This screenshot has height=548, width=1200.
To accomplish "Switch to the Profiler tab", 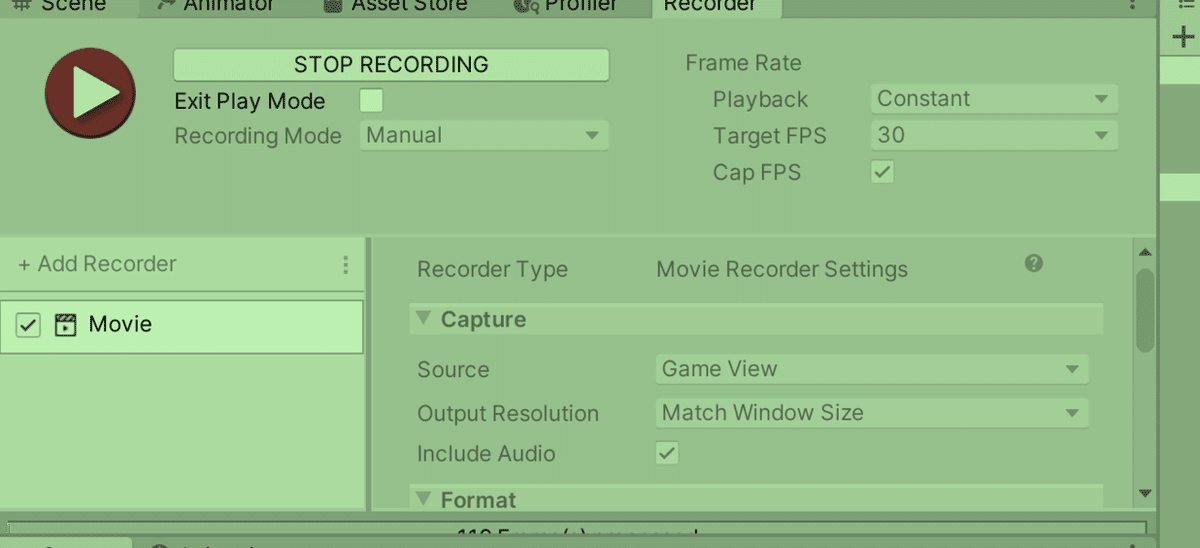I will tap(566, 6).
